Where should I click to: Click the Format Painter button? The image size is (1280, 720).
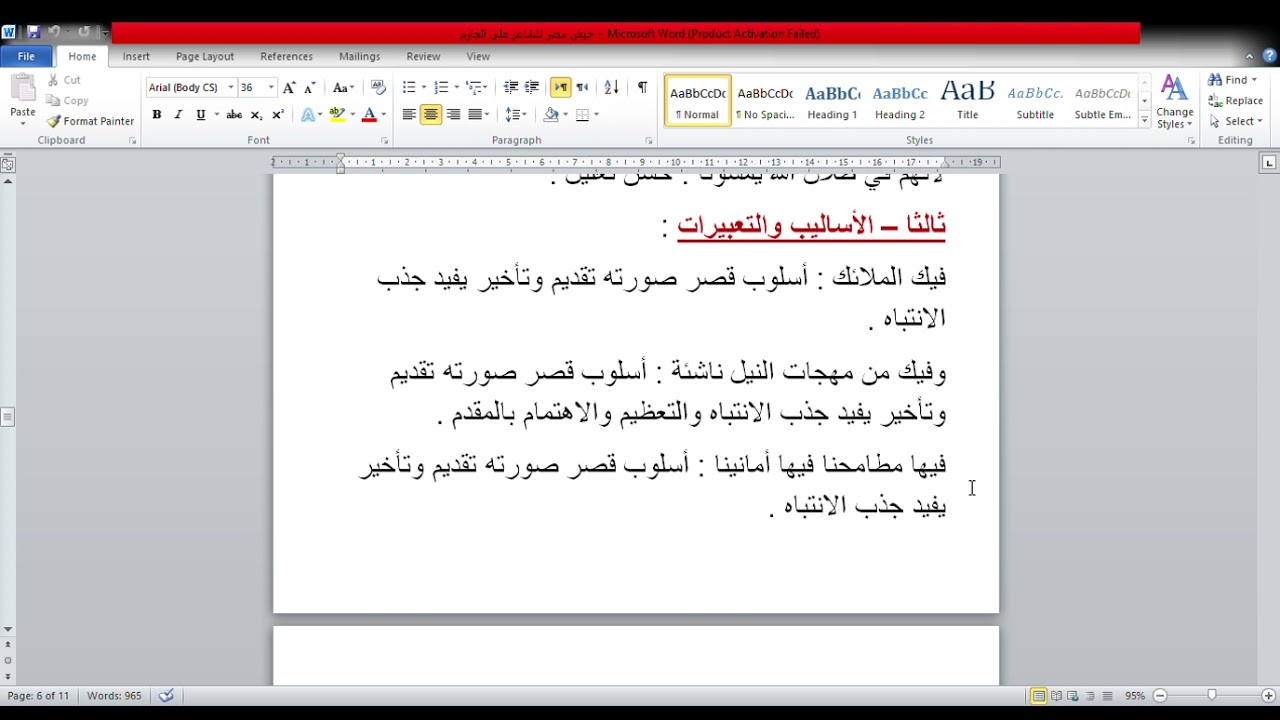click(90, 121)
